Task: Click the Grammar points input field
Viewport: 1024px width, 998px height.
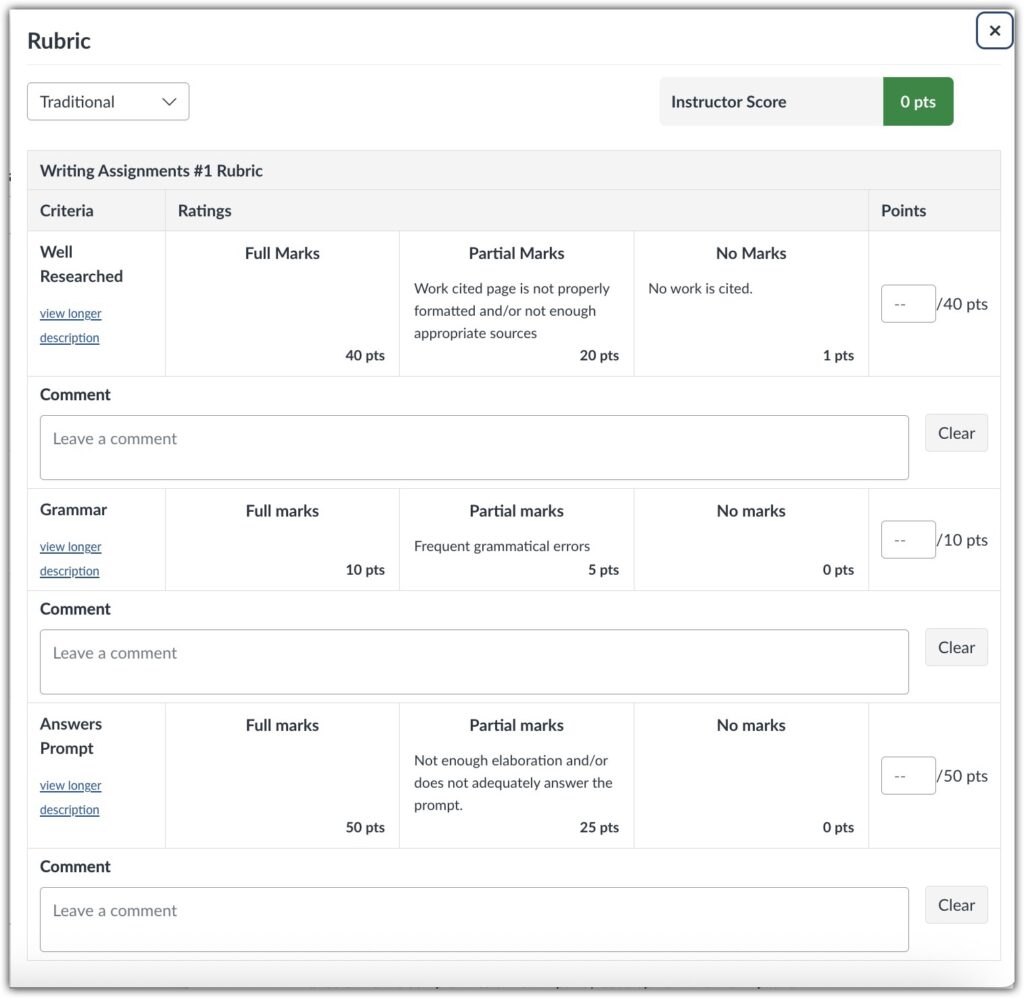Action: click(x=907, y=540)
